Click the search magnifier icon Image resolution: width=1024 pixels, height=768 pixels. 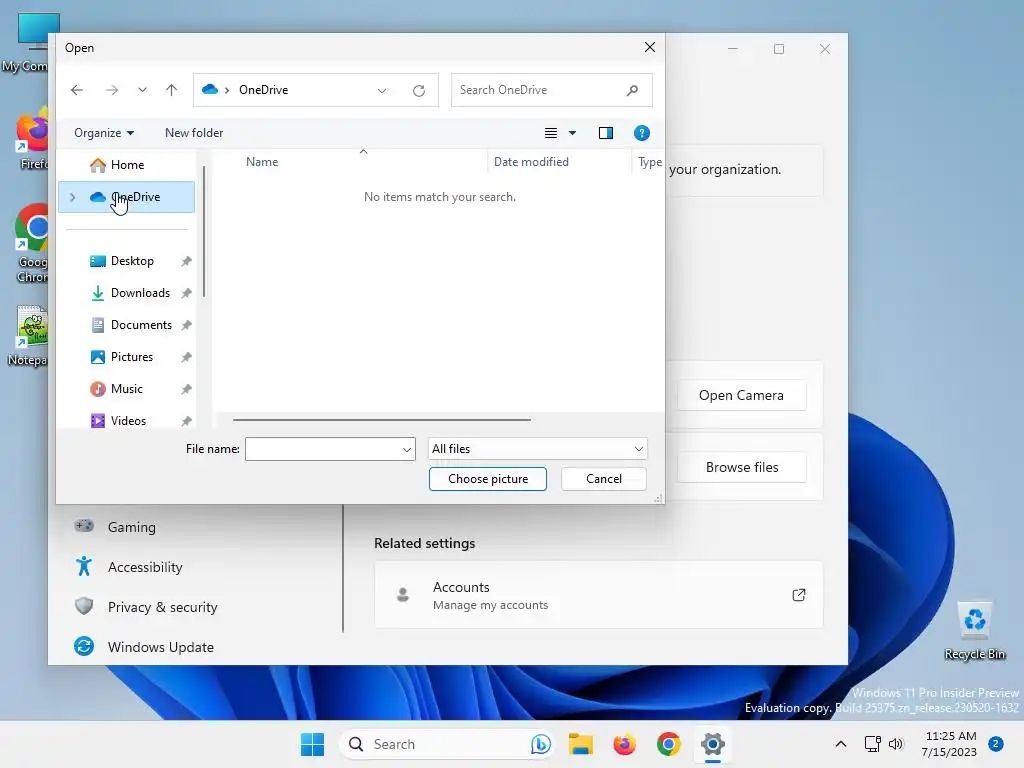632,90
